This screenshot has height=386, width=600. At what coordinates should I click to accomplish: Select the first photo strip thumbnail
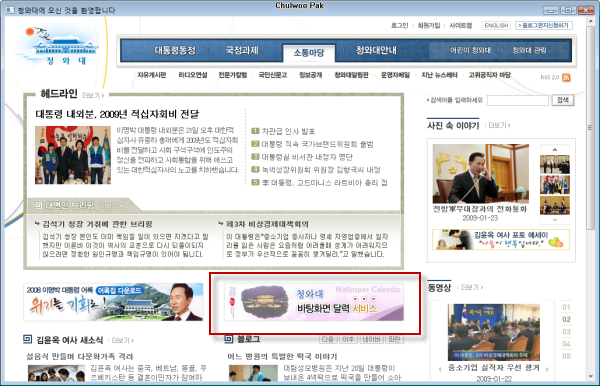click(x=554, y=164)
